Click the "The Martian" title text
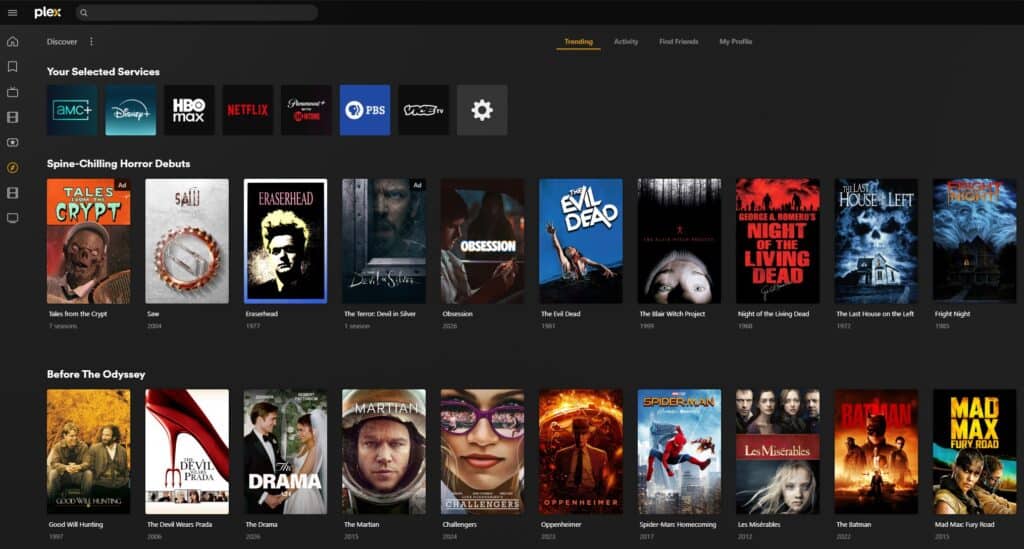The width and height of the screenshot is (1024, 549). [362, 525]
